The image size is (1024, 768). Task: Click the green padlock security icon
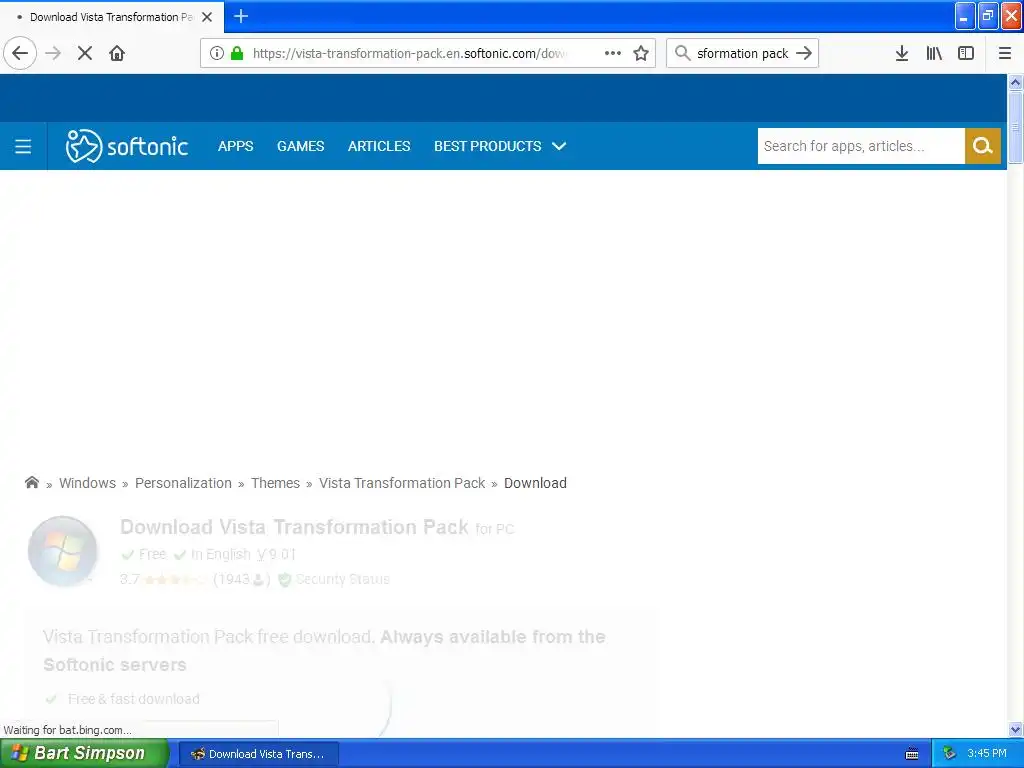237,53
